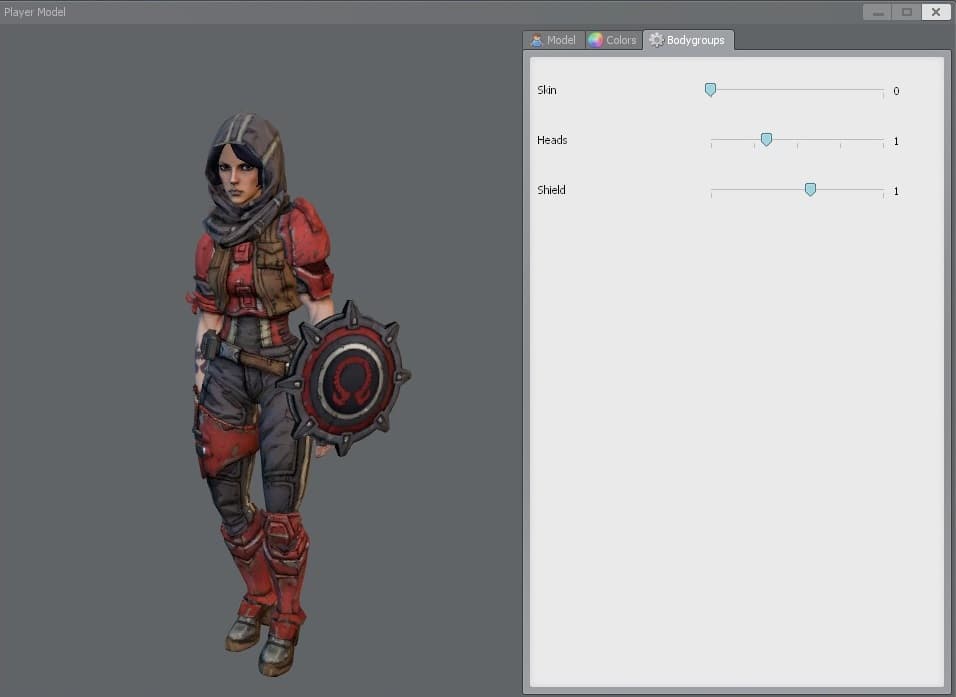
Task: Close the Player Model window
Action: tap(936, 12)
